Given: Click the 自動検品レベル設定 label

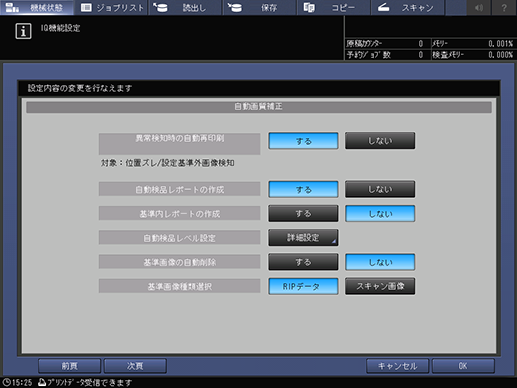Looking at the screenshot, I should click(179, 238).
